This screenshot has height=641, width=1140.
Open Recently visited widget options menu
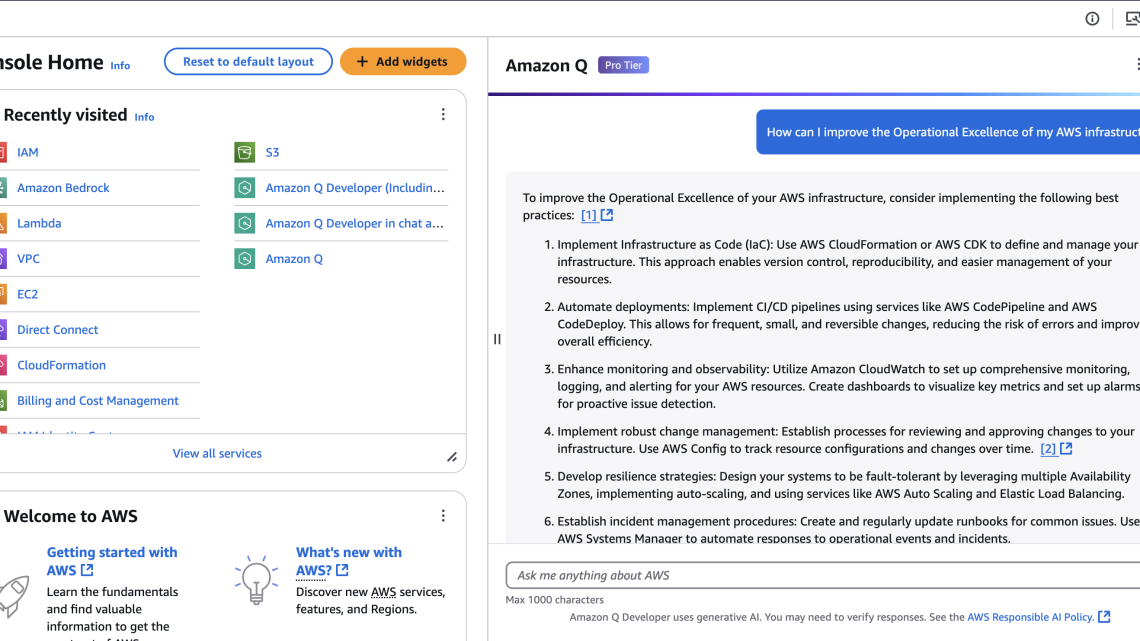click(443, 115)
